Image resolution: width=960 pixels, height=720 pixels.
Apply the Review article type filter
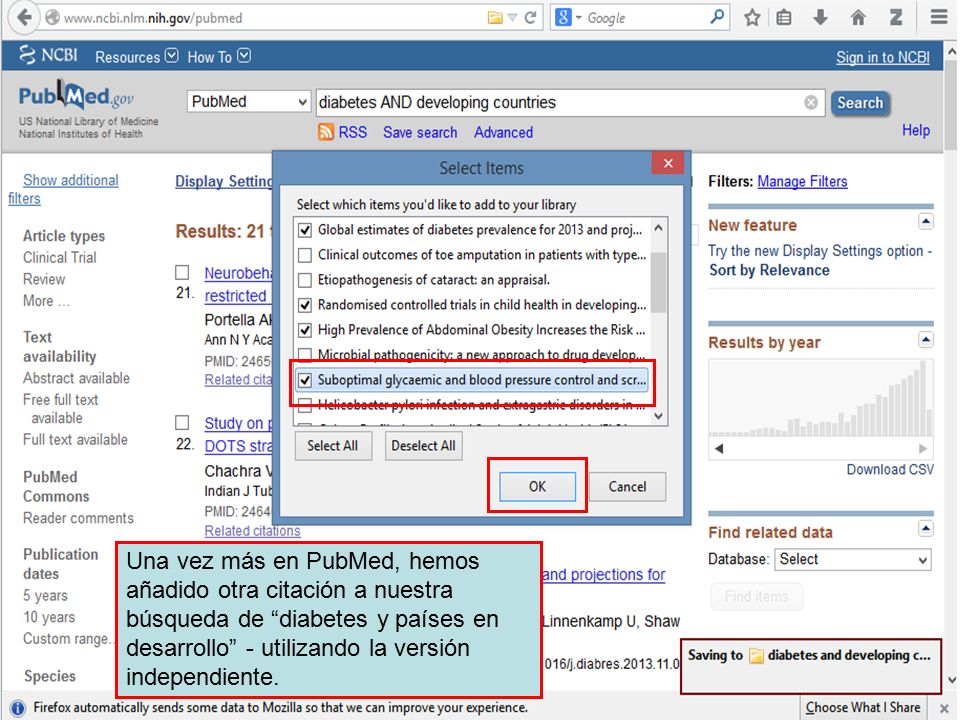point(44,279)
